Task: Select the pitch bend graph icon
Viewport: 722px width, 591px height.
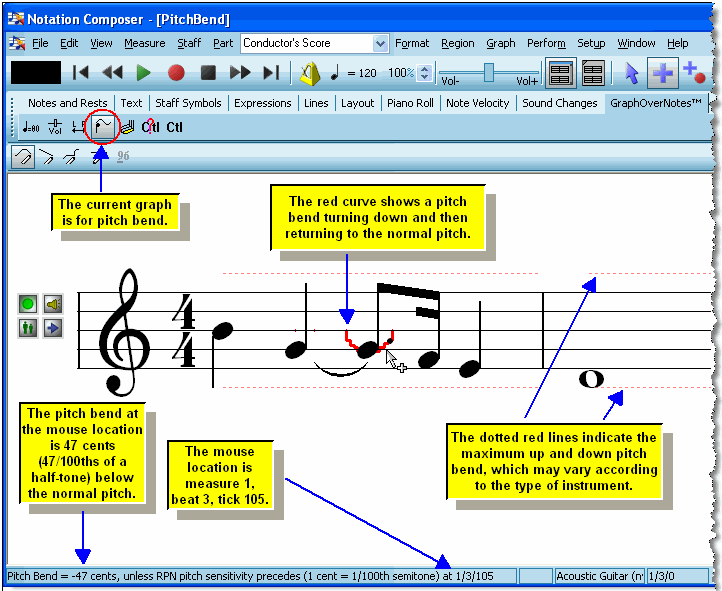Action: coord(103,127)
